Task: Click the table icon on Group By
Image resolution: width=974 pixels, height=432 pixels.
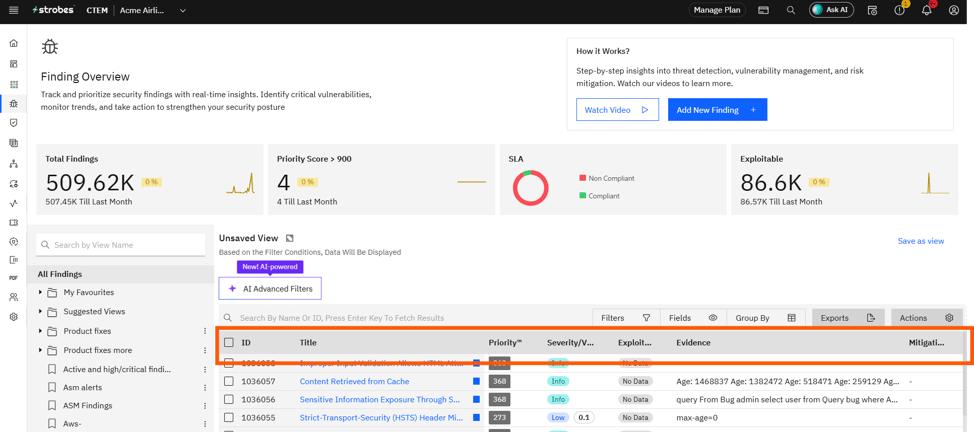Action: [791, 318]
